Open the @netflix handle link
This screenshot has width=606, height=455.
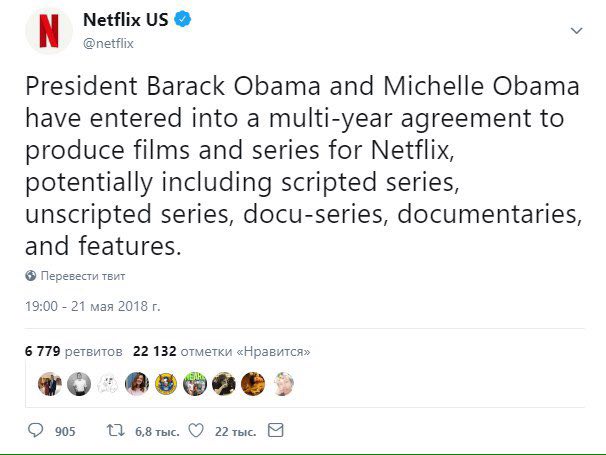pos(108,43)
